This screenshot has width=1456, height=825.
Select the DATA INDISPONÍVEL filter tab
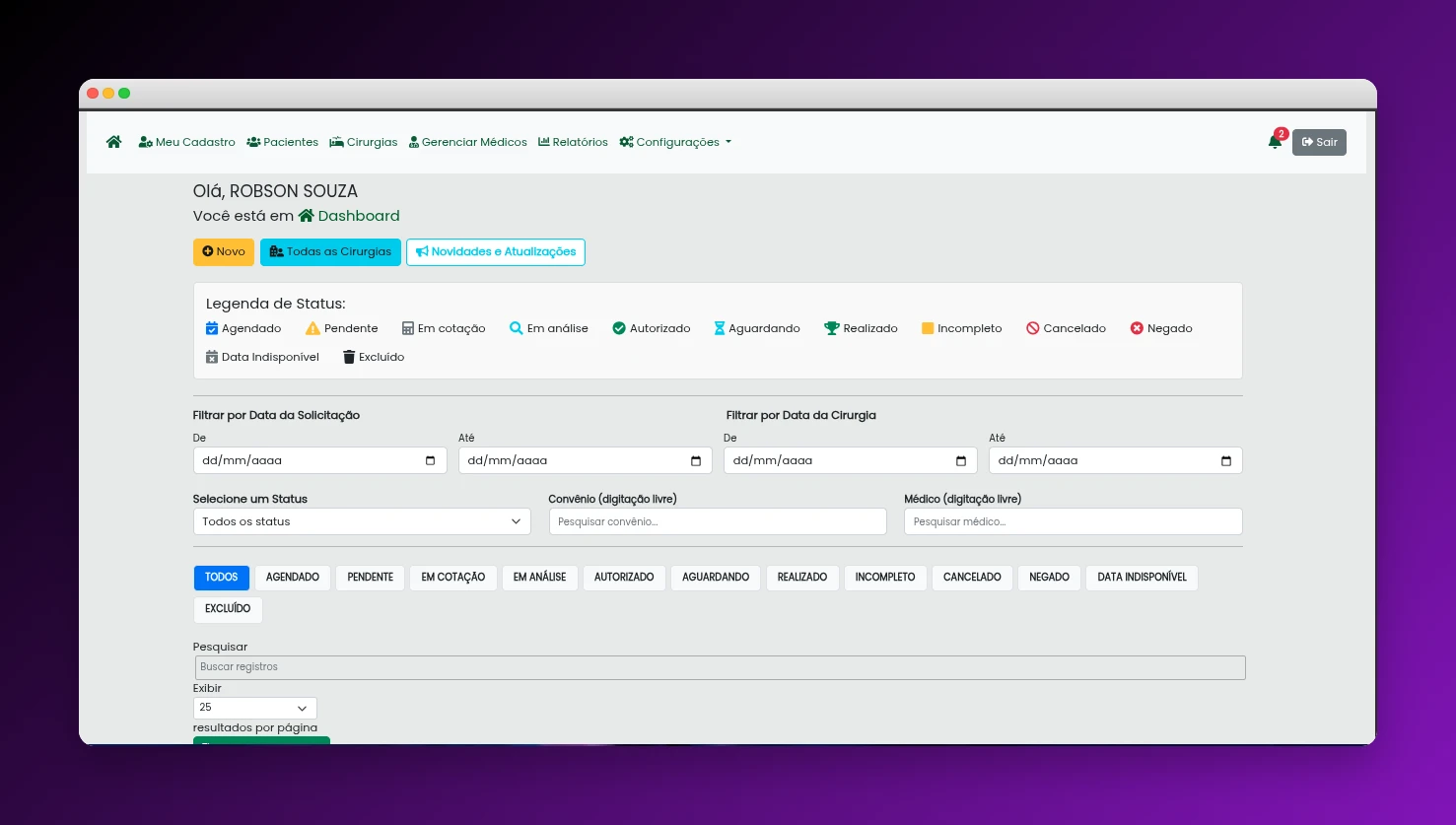coord(1143,578)
